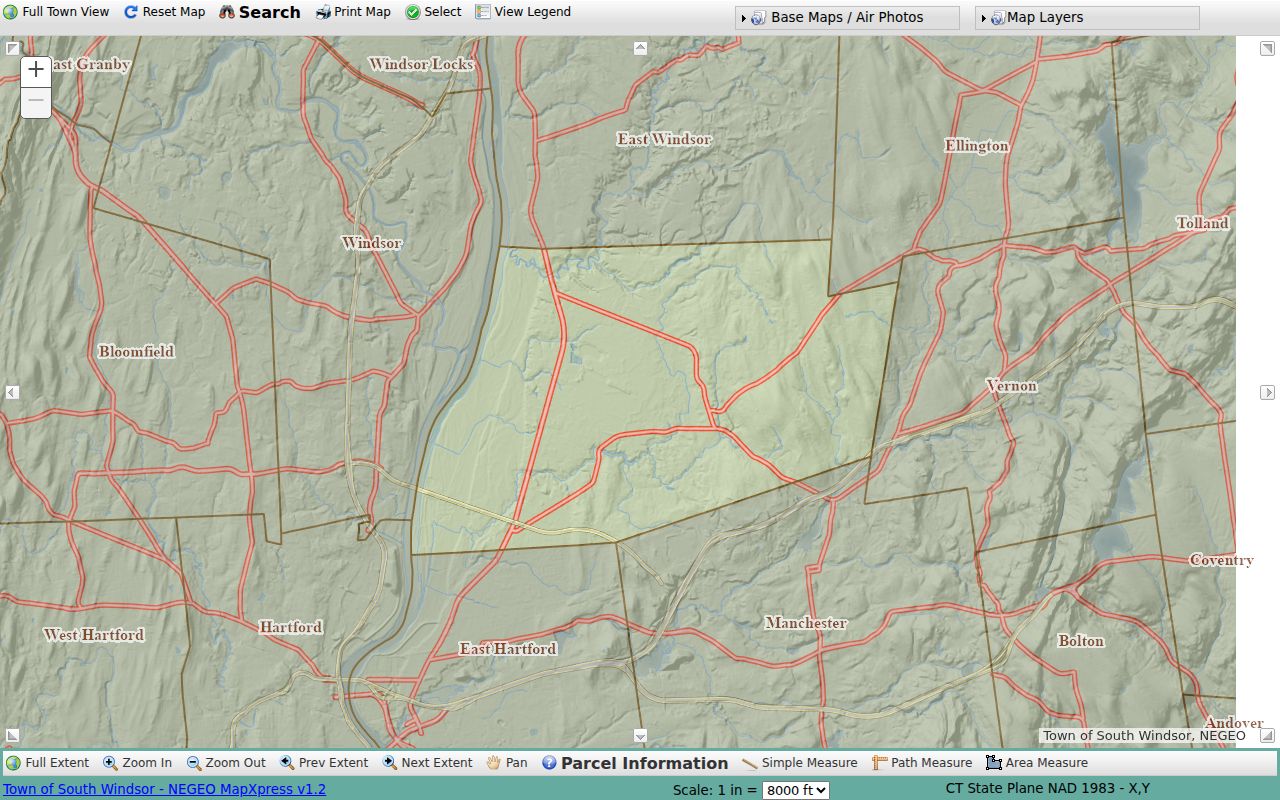Click the Manchester town label
Viewport: 1280px width, 800px height.
point(806,623)
